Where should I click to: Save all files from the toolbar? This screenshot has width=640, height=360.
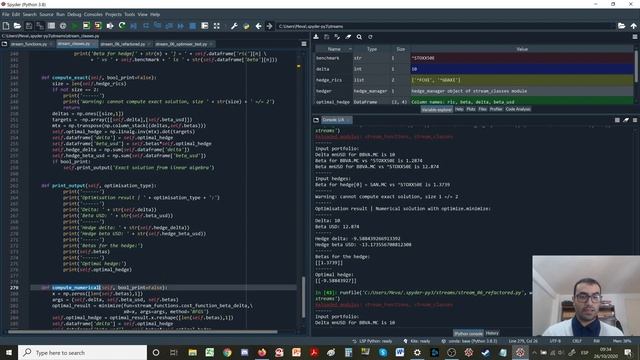point(40,26)
